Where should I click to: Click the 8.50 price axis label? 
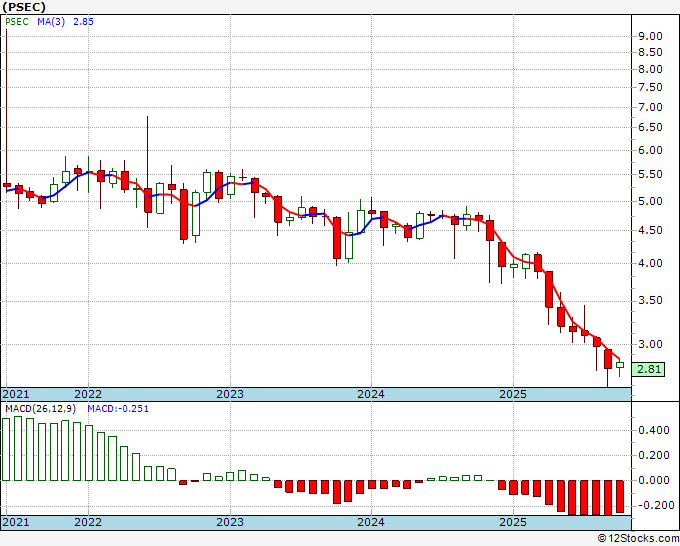click(x=651, y=52)
